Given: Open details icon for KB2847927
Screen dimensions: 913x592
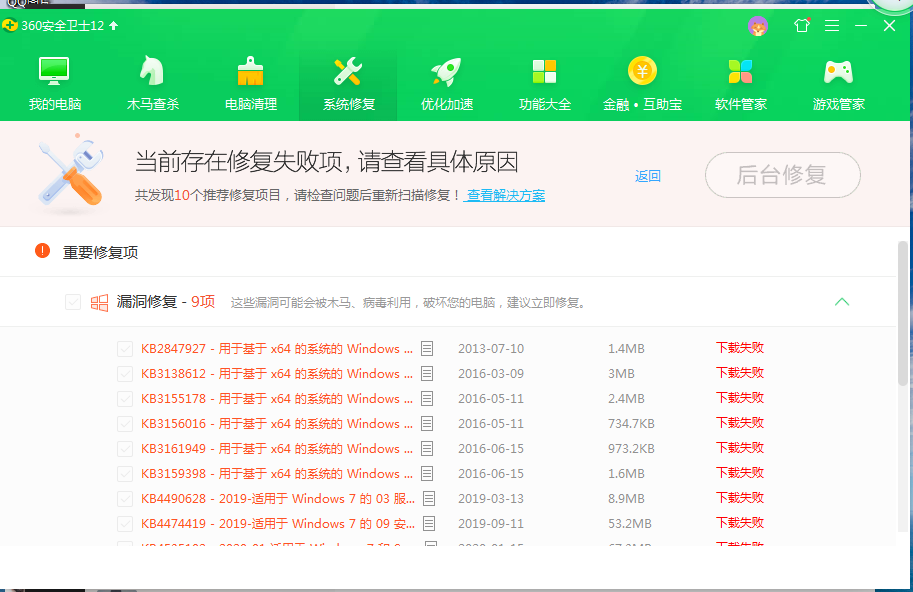Looking at the screenshot, I should point(427,349).
